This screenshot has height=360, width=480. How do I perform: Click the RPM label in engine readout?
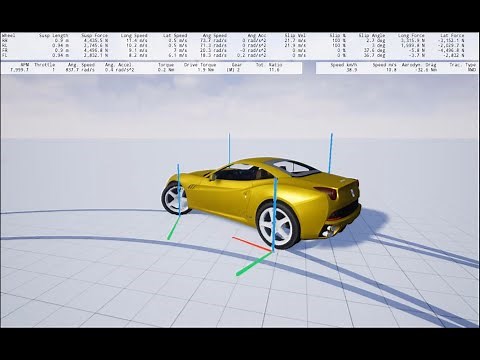25,65
